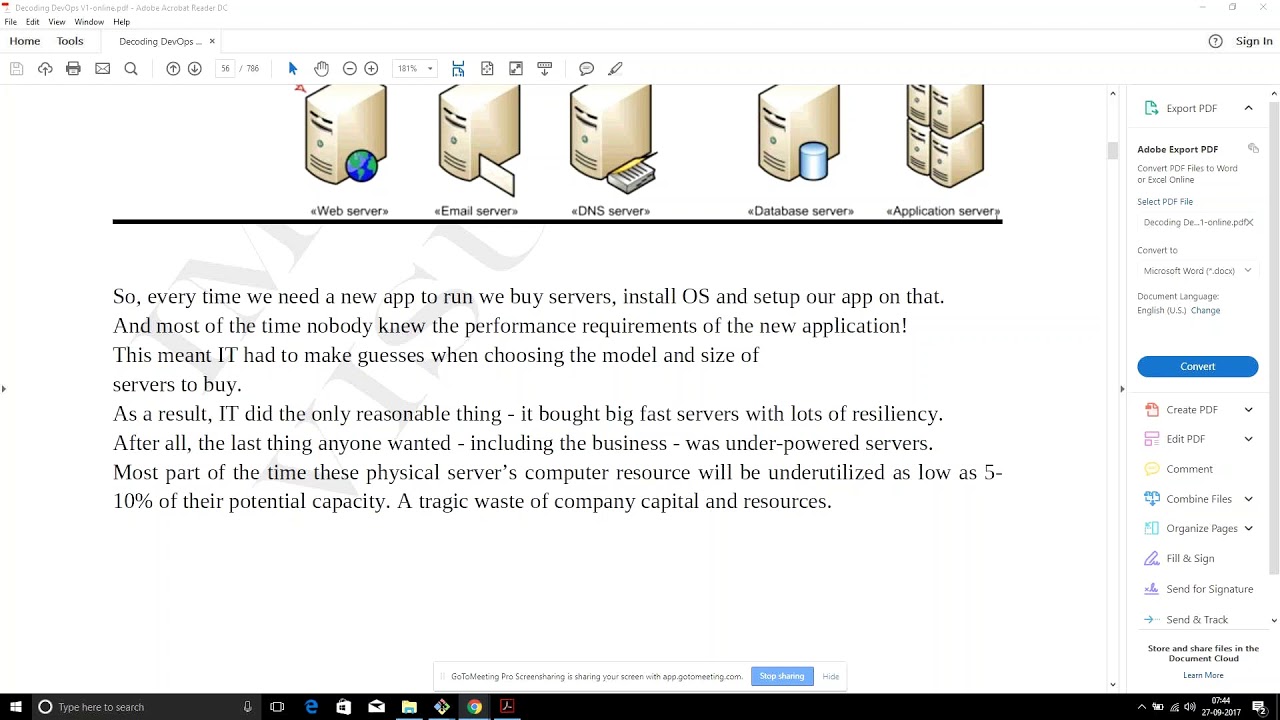Viewport: 1280px width, 720px height.
Task: Click the fit width scrolling icon
Action: tap(458, 69)
